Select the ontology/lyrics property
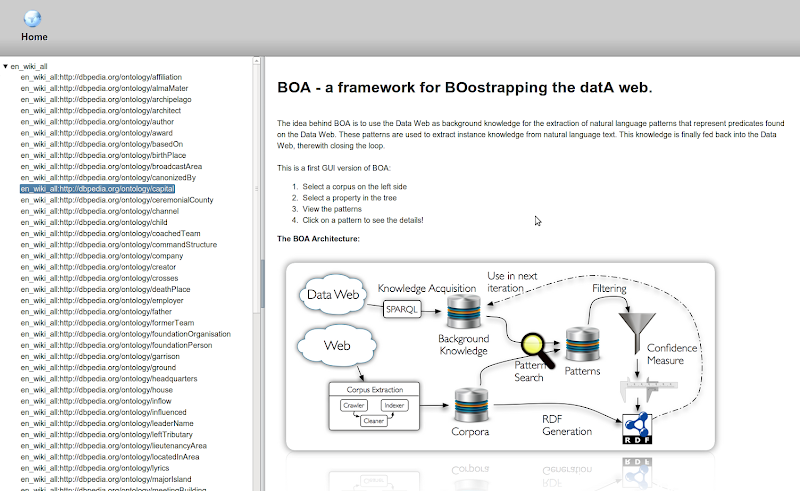The height and width of the screenshot is (491, 800). coord(95,469)
